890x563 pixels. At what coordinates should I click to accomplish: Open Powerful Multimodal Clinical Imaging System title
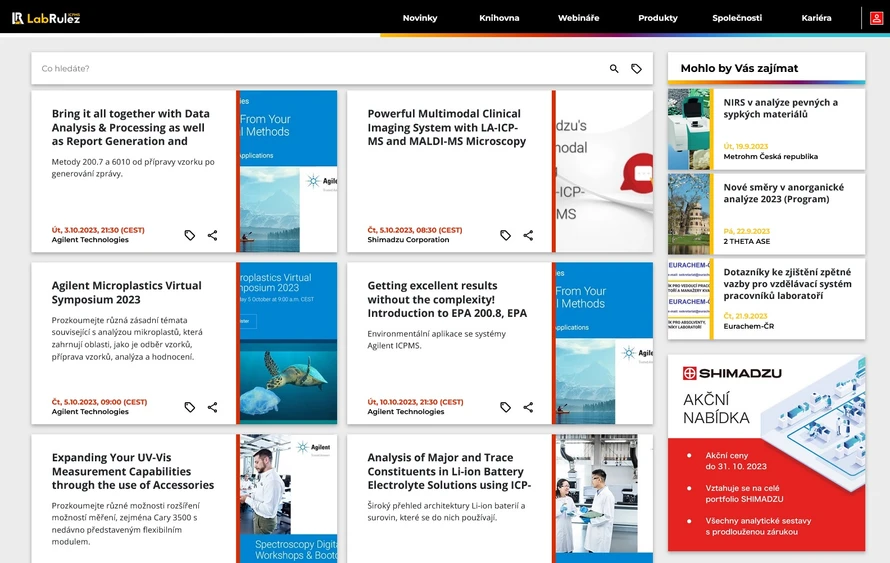[447, 128]
